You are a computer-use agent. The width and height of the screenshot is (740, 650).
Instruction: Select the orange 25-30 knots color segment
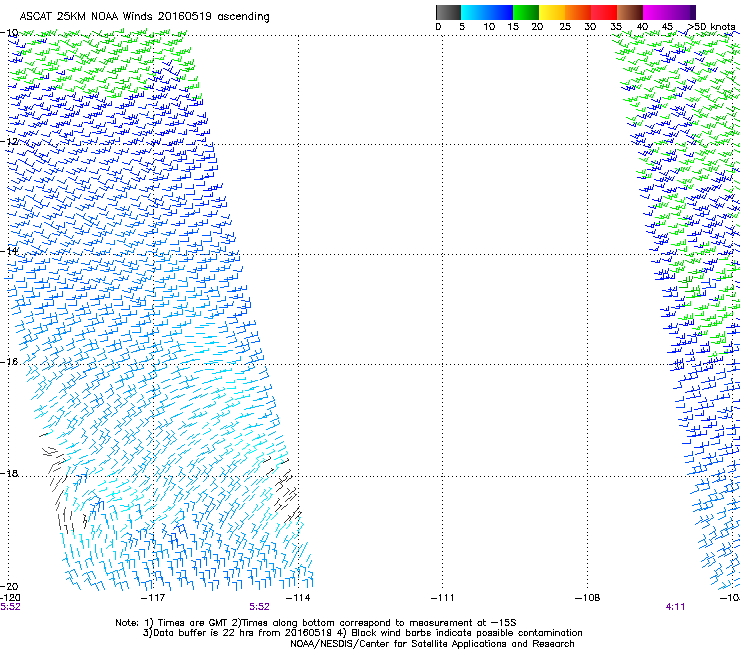pyautogui.click(x=578, y=12)
